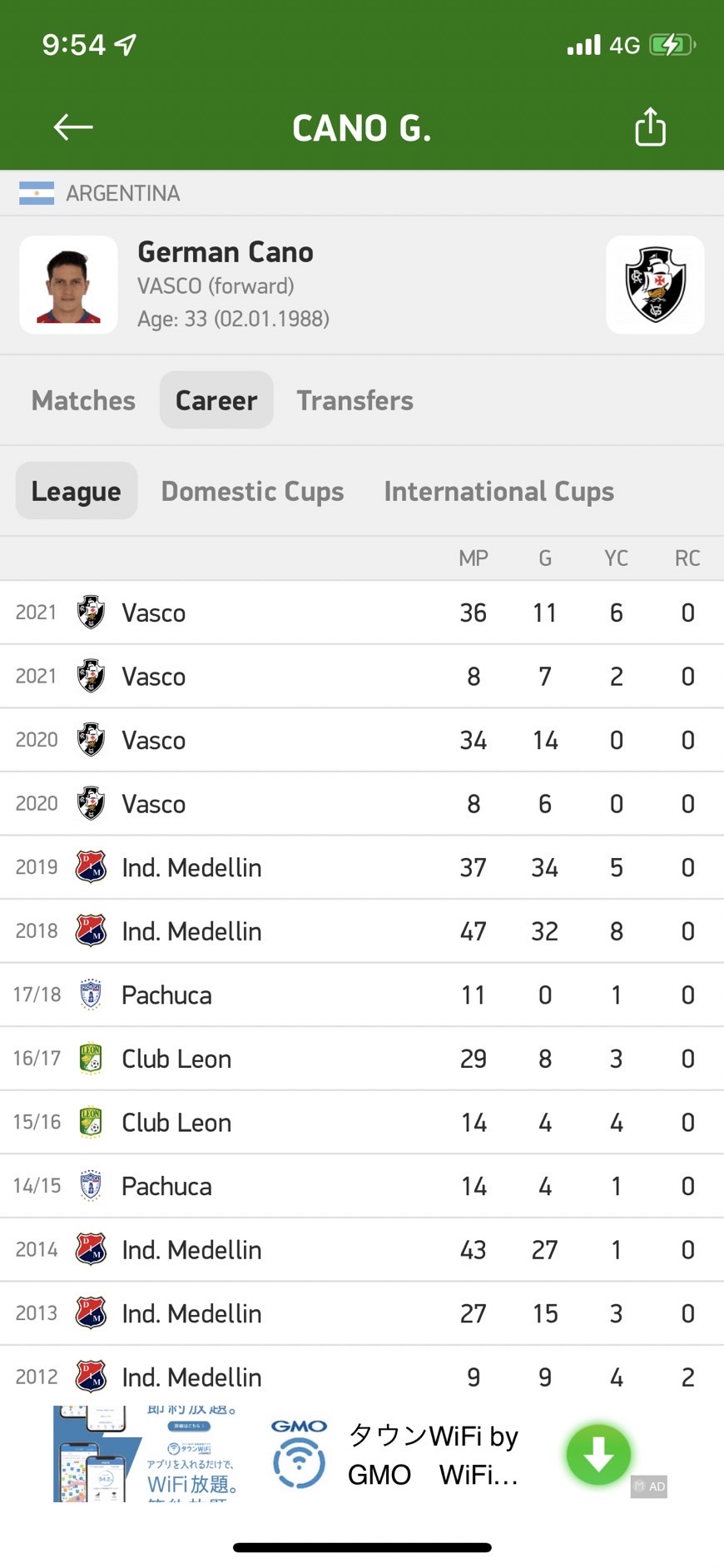Tap the green ad download arrow
The width and height of the screenshot is (724, 1568).
pos(598,1455)
